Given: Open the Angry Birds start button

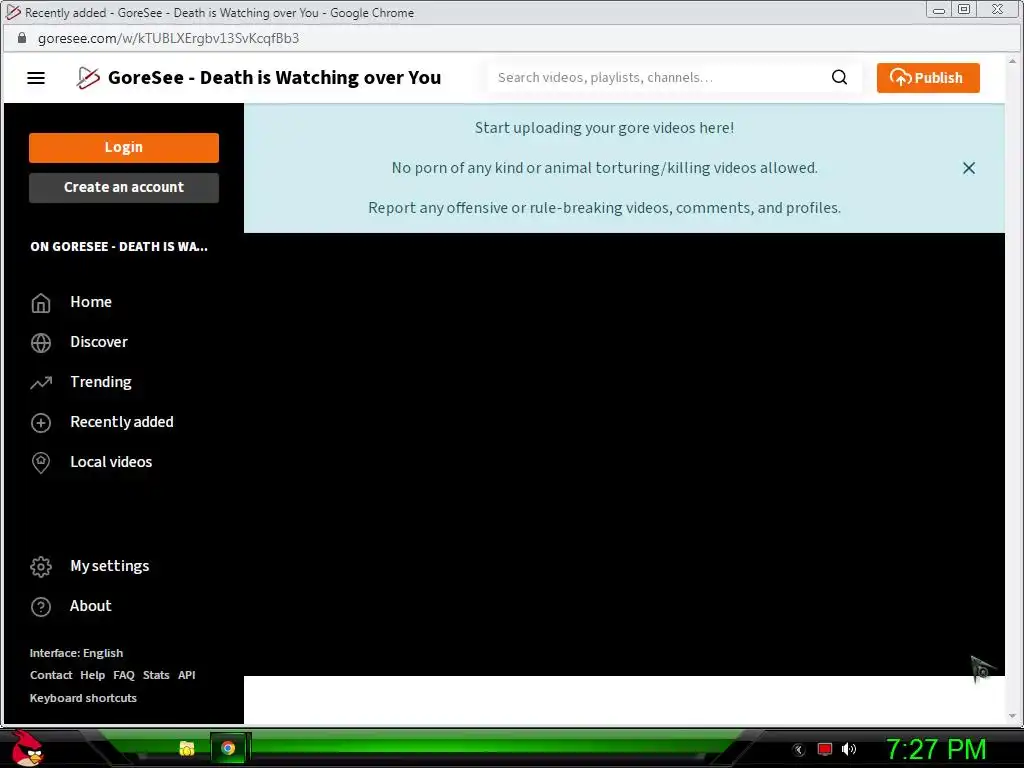Looking at the screenshot, I should 27,748.
